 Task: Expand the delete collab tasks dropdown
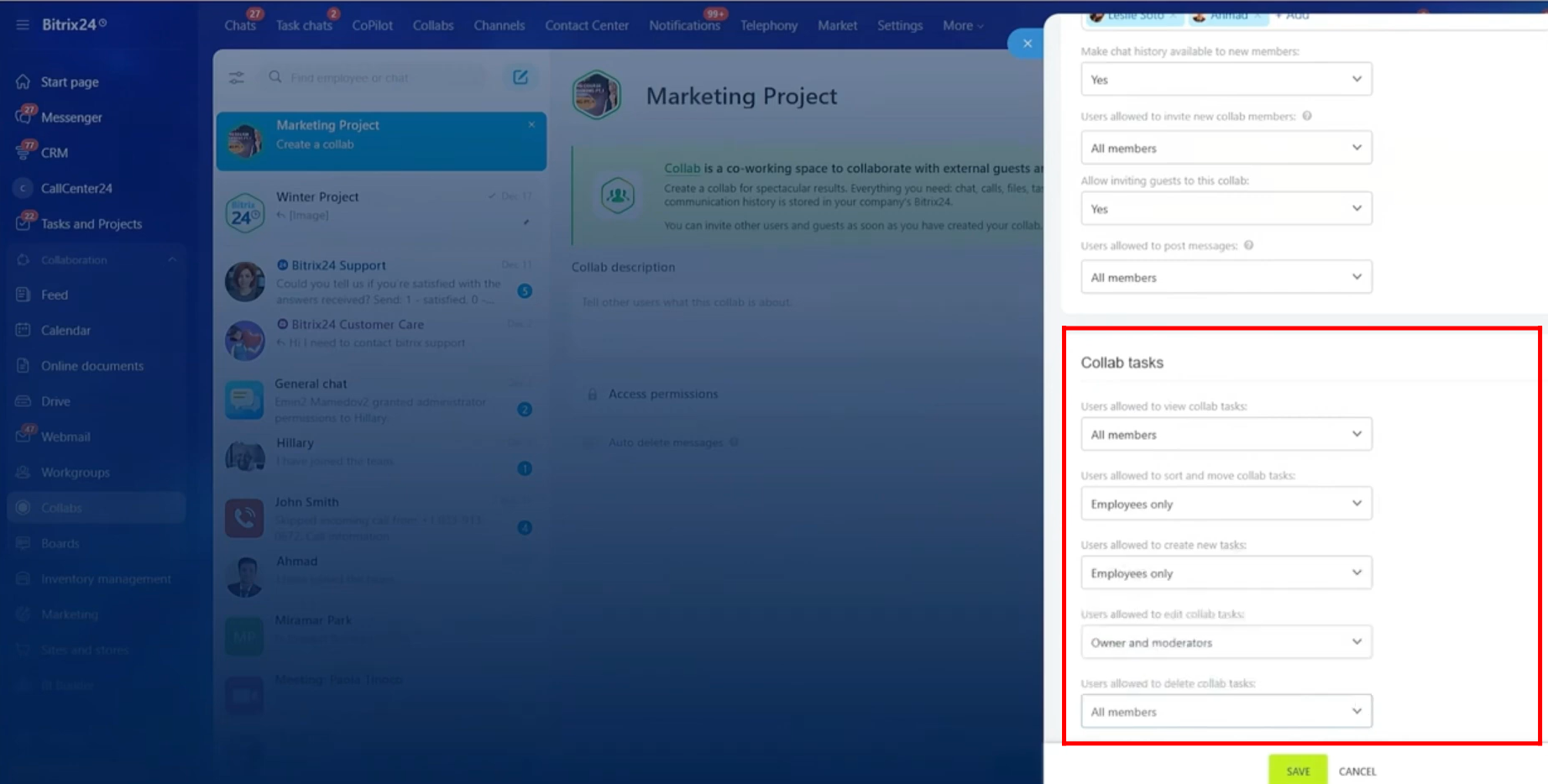click(1226, 712)
